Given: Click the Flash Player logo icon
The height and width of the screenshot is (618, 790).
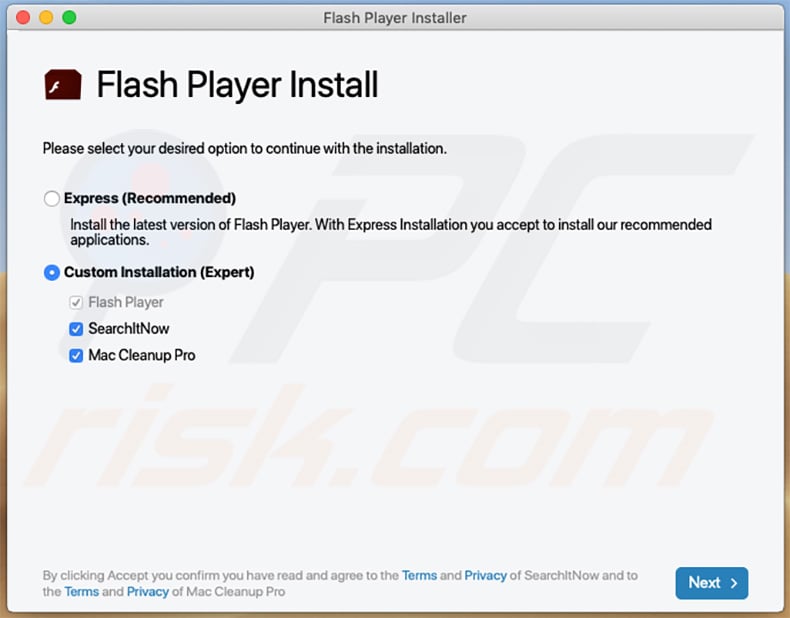Looking at the screenshot, I should [x=63, y=84].
